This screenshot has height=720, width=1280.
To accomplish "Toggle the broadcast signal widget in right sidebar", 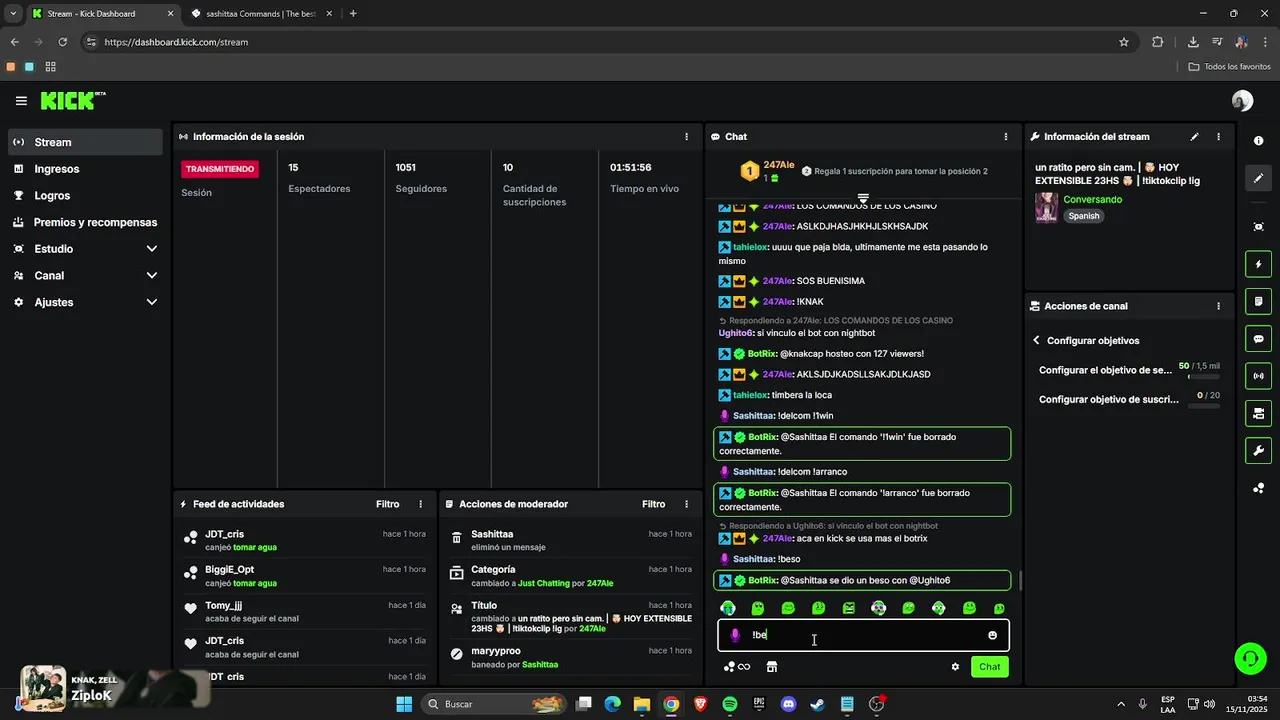I will click(1258, 376).
